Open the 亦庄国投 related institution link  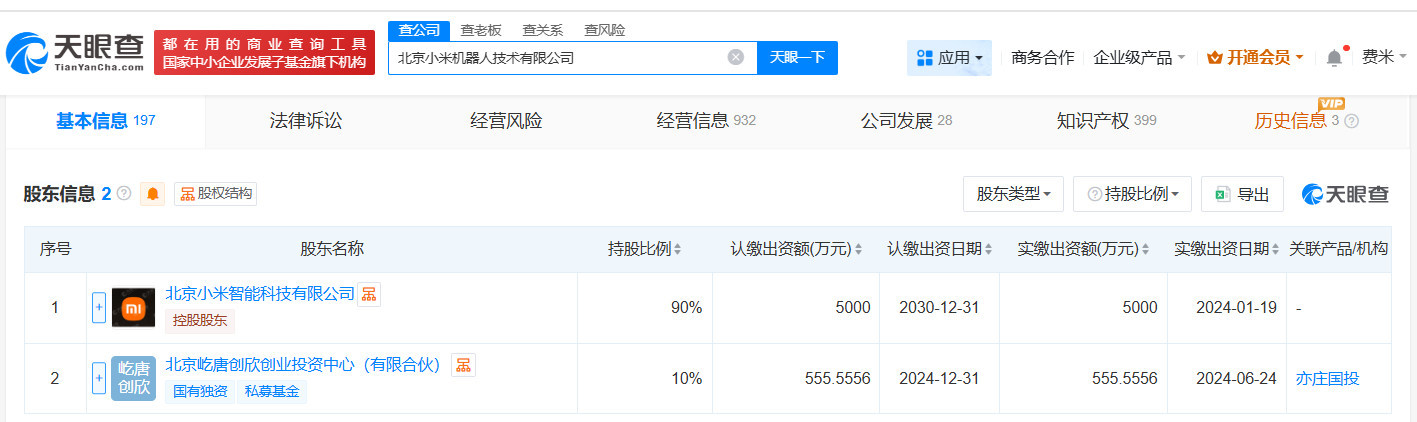(x=1327, y=379)
